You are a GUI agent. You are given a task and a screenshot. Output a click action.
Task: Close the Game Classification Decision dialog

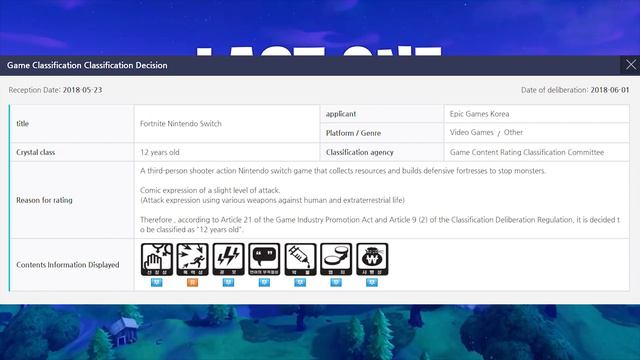(631, 65)
